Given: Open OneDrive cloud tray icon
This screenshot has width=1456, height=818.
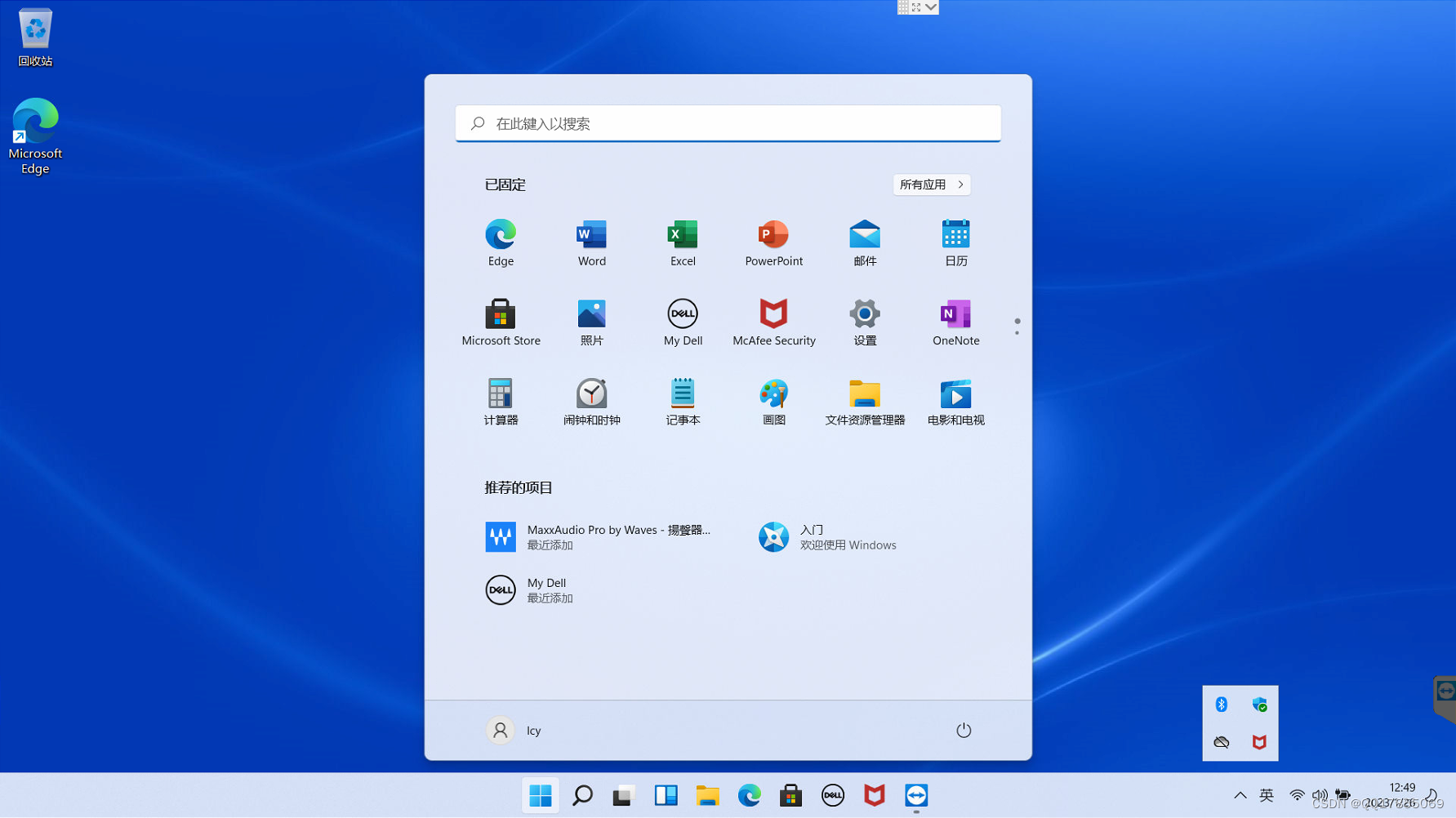Looking at the screenshot, I should (x=1221, y=742).
